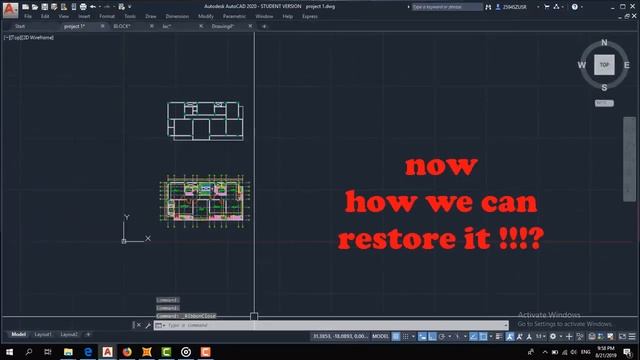Viewport: 640px width, 360px height.
Task: Open the Tools menu
Action: 130,16
